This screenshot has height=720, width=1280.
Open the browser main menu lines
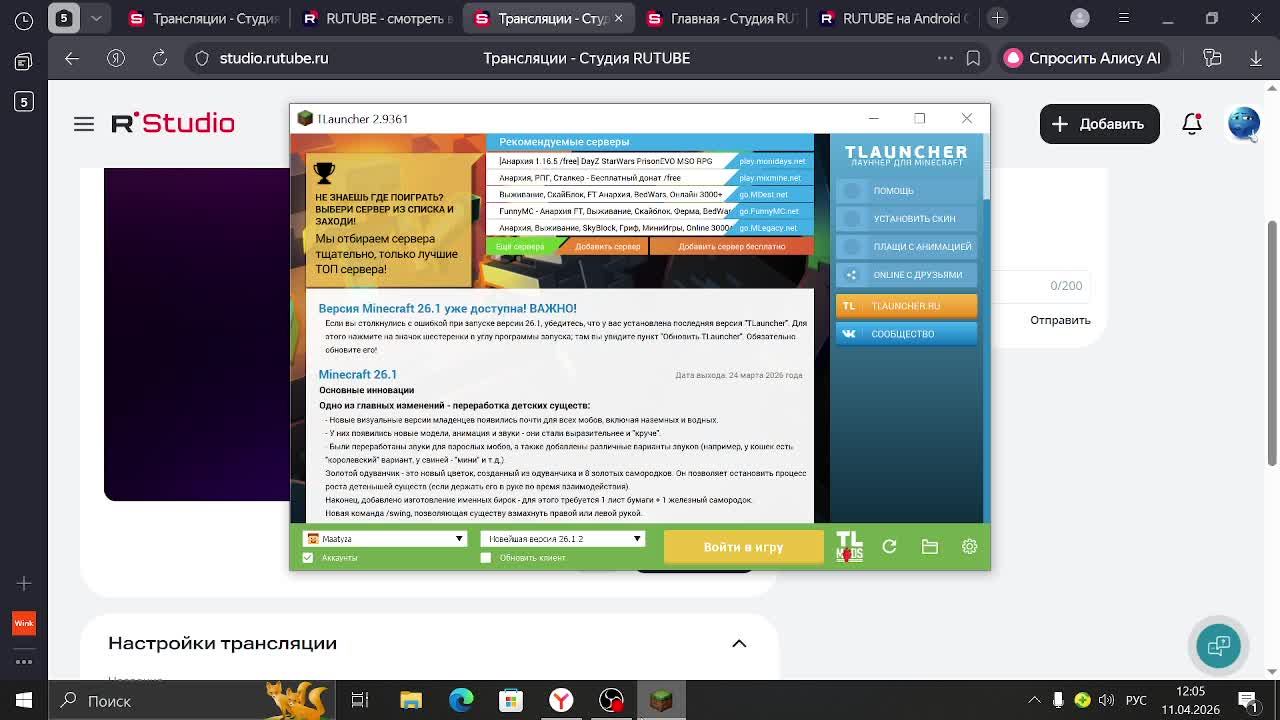tap(1124, 18)
